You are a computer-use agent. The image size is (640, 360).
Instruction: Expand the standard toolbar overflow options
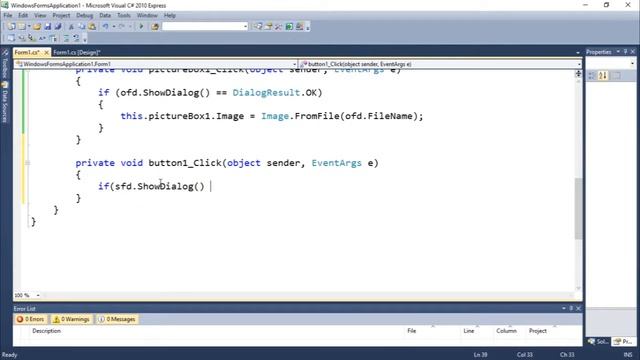308,28
